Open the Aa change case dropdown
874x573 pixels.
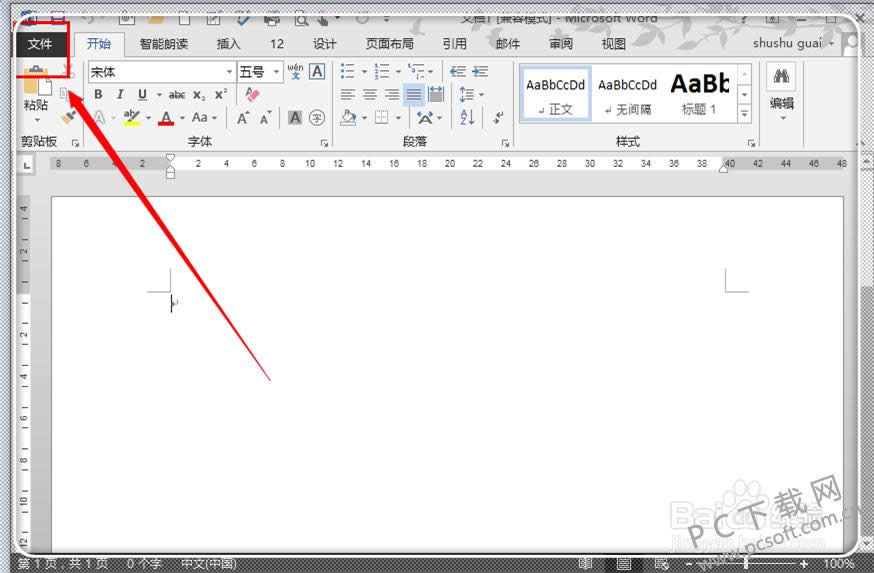pyautogui.click(x=204, y=118)
